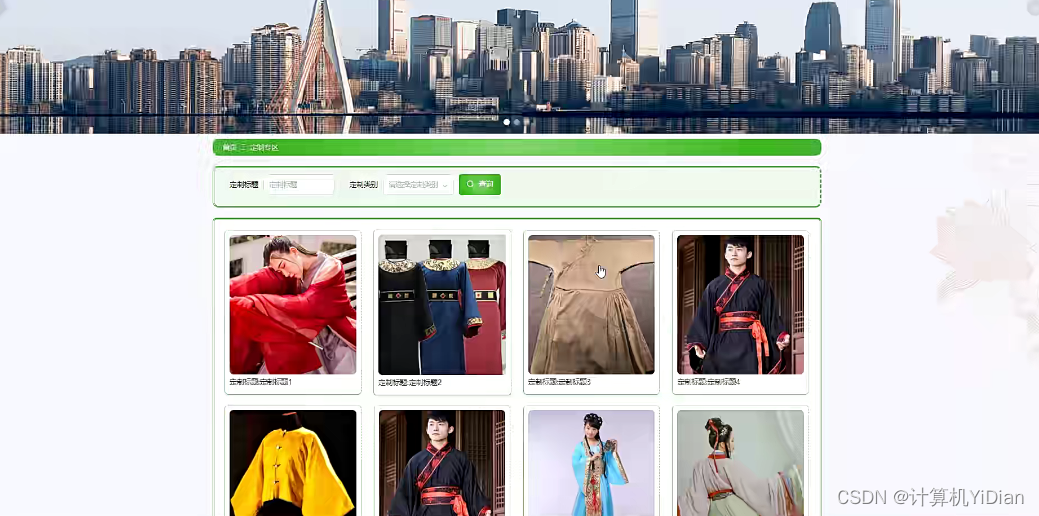Click the caption 定制标题:定制标题1
Screen dimensions: 1039x516
point(260,382)
